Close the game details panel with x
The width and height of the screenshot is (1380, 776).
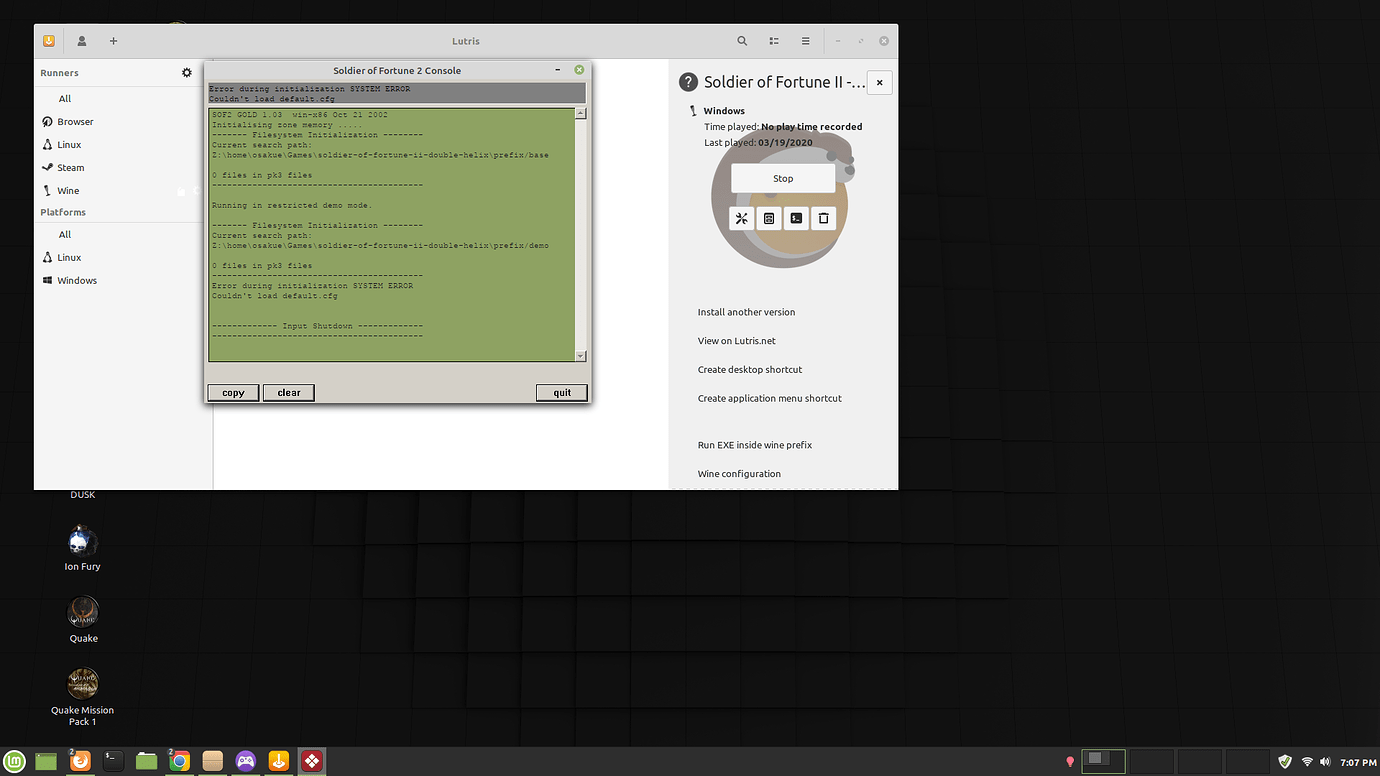tap(879, 83)
